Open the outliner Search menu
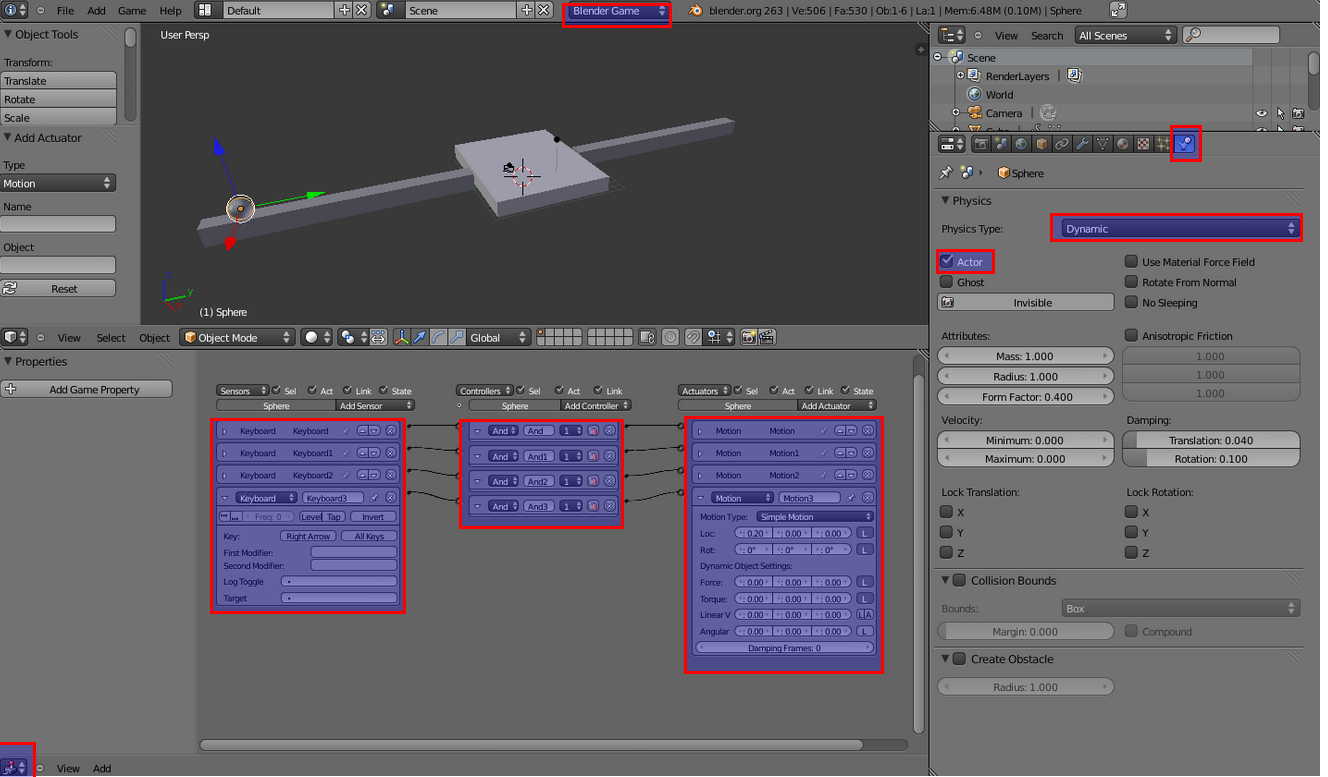The height and width of the screenshot is (777, 1328). click(1047, 35)
